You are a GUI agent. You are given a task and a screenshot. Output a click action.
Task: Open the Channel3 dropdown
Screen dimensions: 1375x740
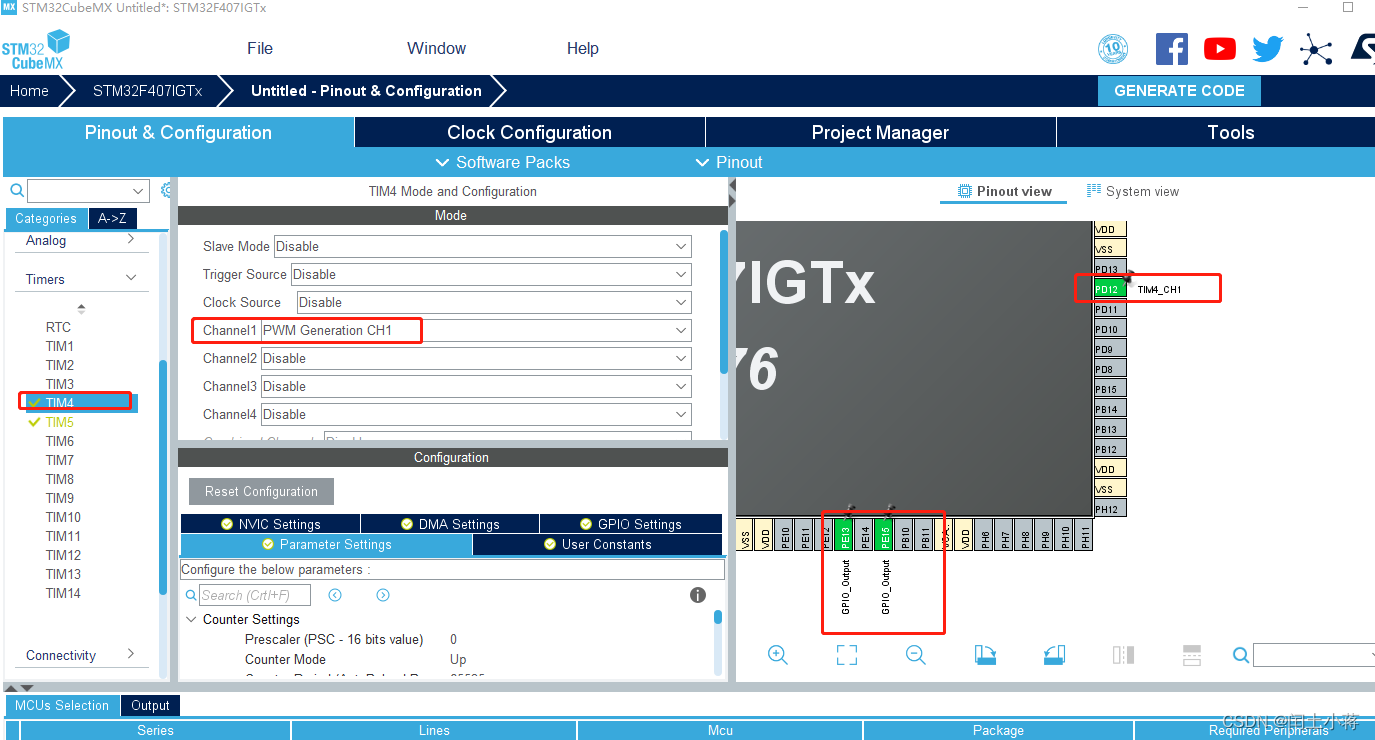[476, 386]
